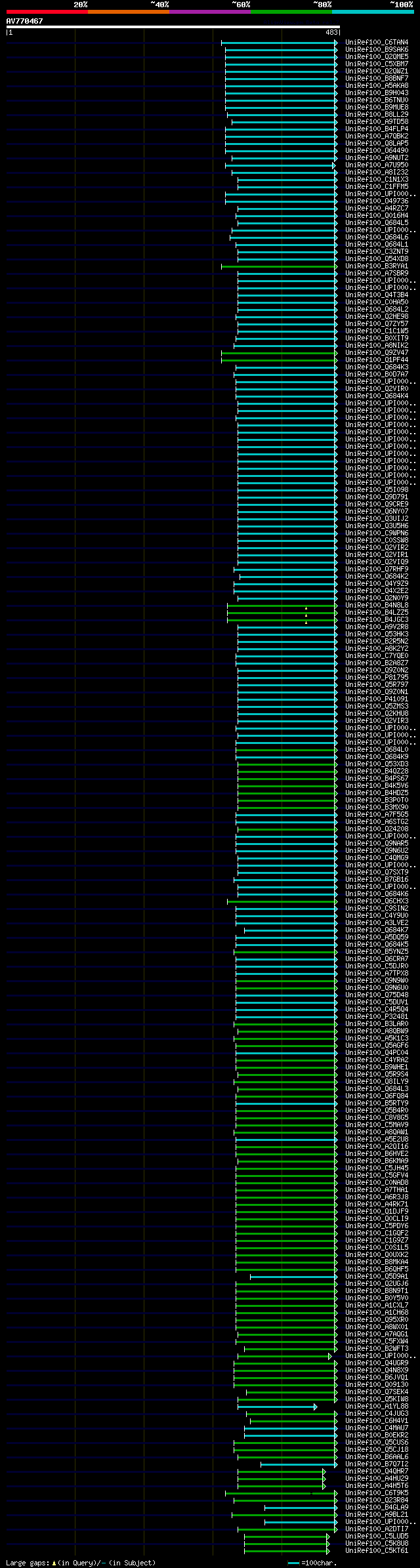Select the UniRef100_A9NUT2 hit

[377, 158]
